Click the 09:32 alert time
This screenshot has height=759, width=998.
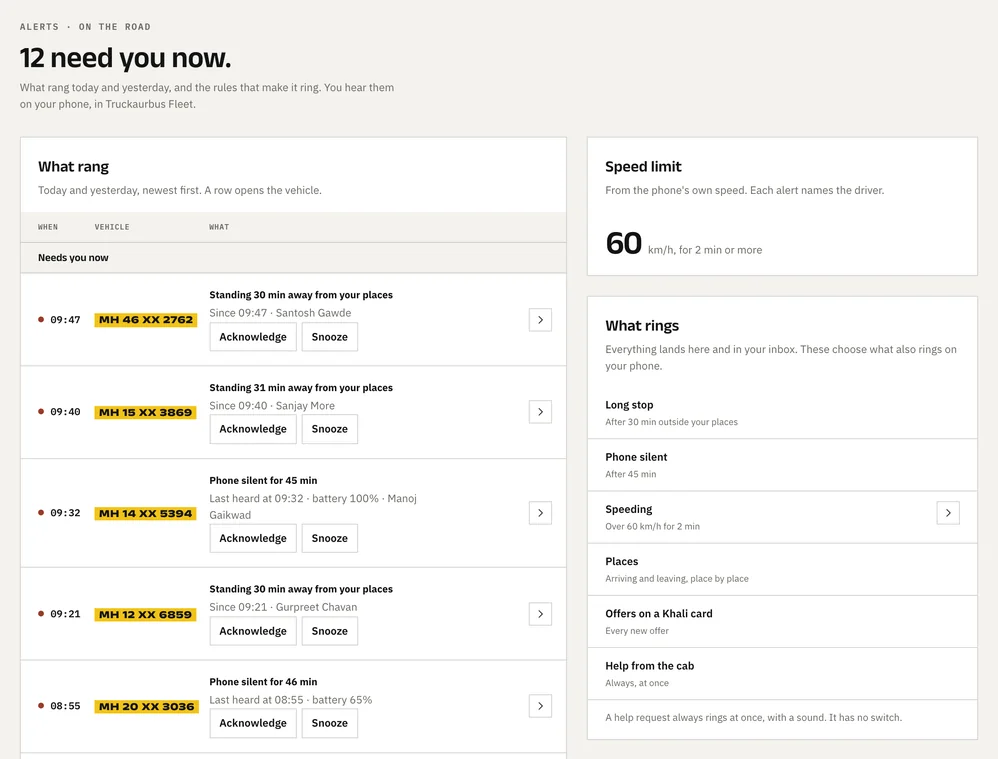pos(66,513)
